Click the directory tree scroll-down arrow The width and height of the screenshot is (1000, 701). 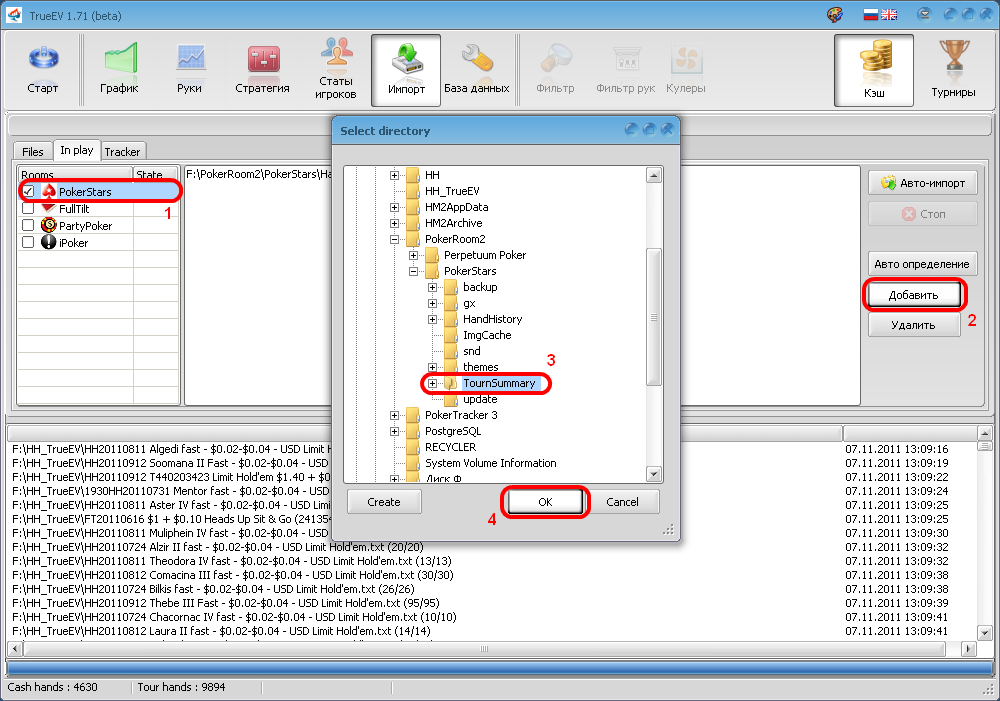pos(654,474)
